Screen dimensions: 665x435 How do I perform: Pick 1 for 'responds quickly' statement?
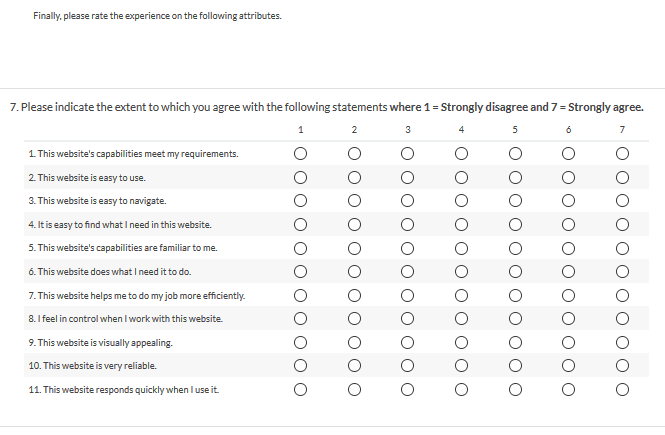tap(300, 389)
